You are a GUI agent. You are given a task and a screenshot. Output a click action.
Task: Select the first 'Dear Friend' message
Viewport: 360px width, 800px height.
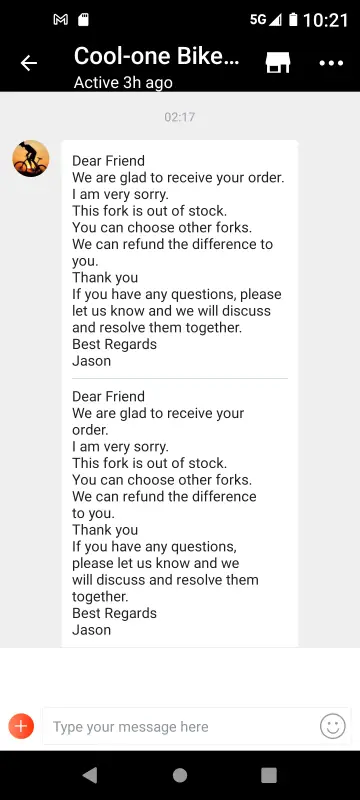(179, 260)
